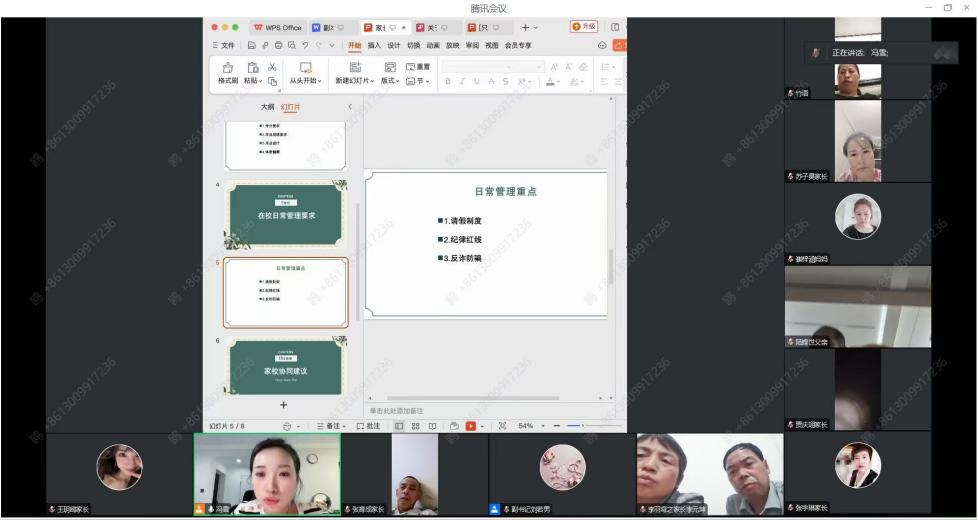The width and height of the screenshot is (978, 520).
Task: Start slideshow with the red play icon
Action: 470,425
